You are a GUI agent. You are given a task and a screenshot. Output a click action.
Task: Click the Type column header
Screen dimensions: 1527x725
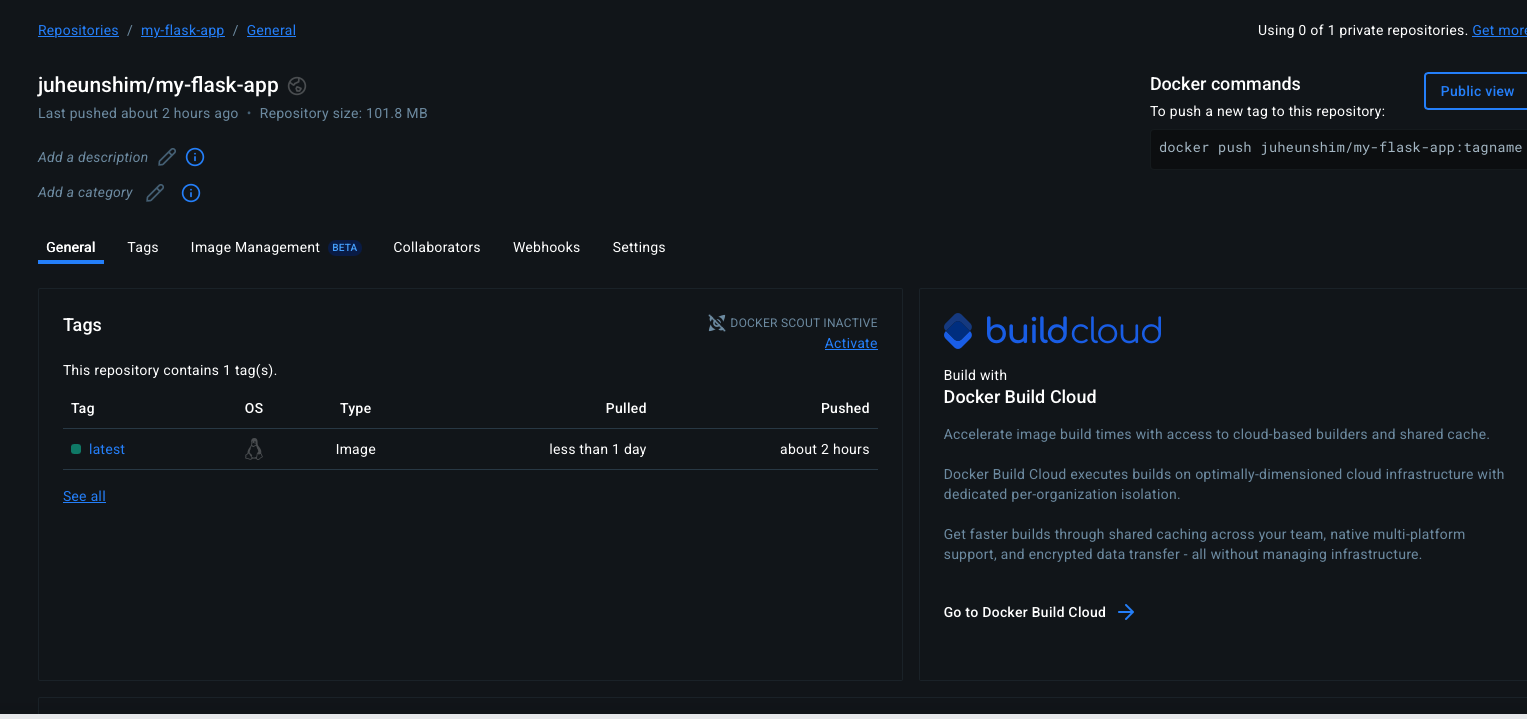tap(355, 408)
